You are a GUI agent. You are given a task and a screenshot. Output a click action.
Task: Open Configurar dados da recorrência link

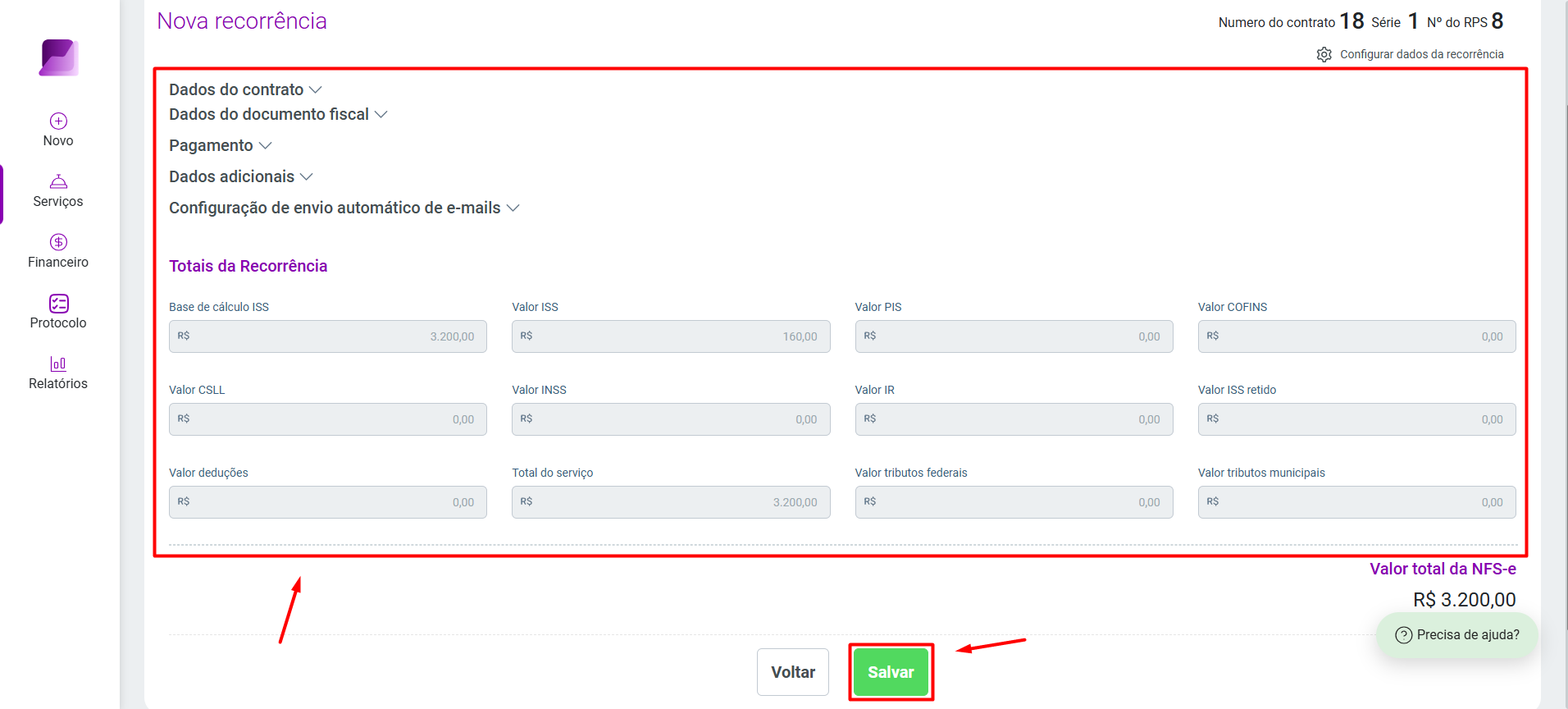(x=1421, y=54)
